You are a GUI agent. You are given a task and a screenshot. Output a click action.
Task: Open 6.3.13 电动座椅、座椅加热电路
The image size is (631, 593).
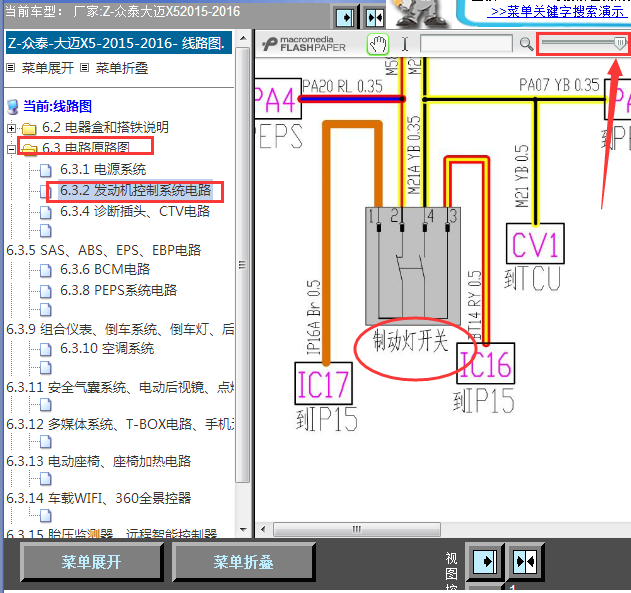pyautogui.click(x=99, y=461)
